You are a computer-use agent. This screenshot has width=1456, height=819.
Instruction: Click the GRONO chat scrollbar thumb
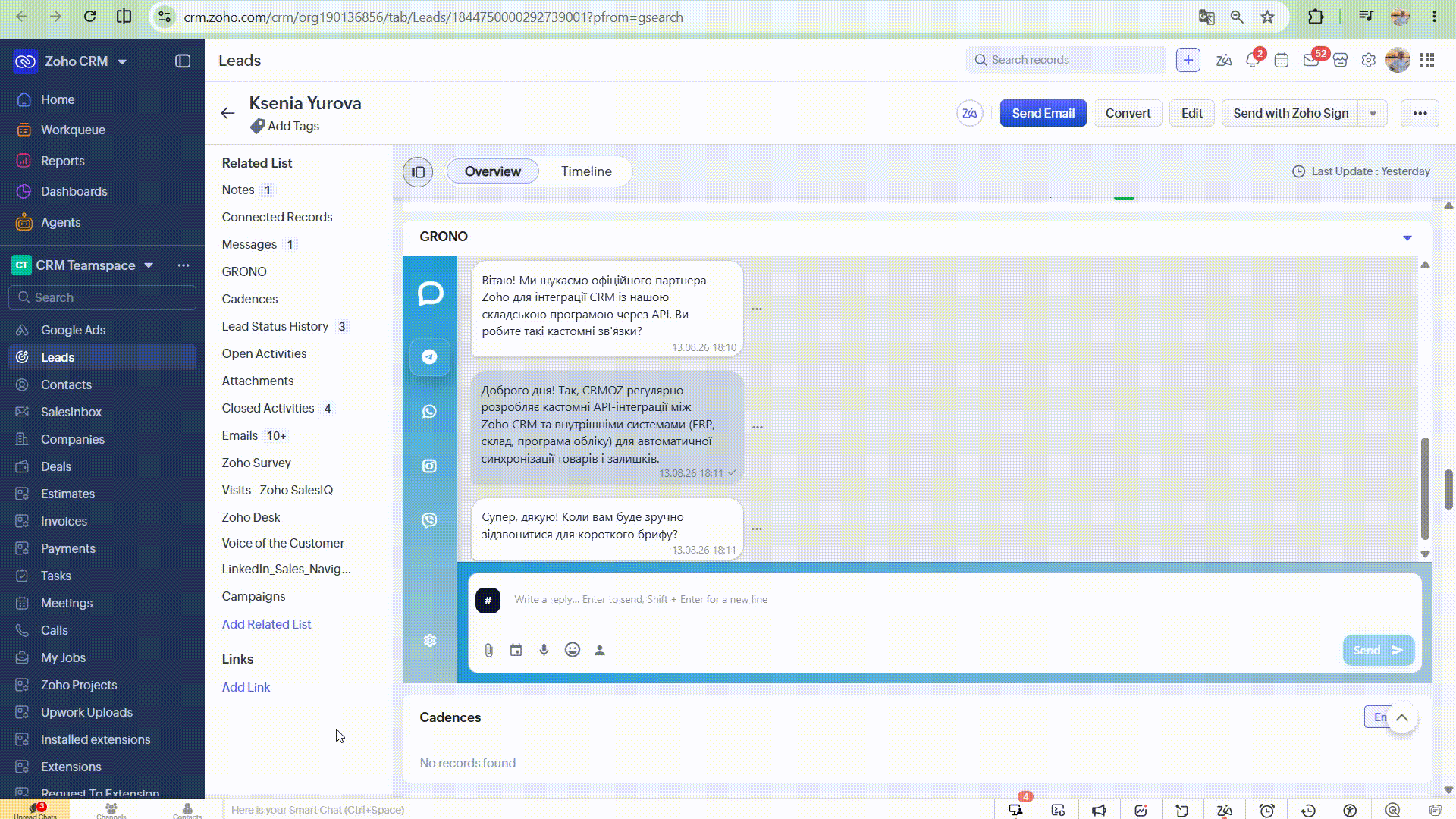point(1425,488)
